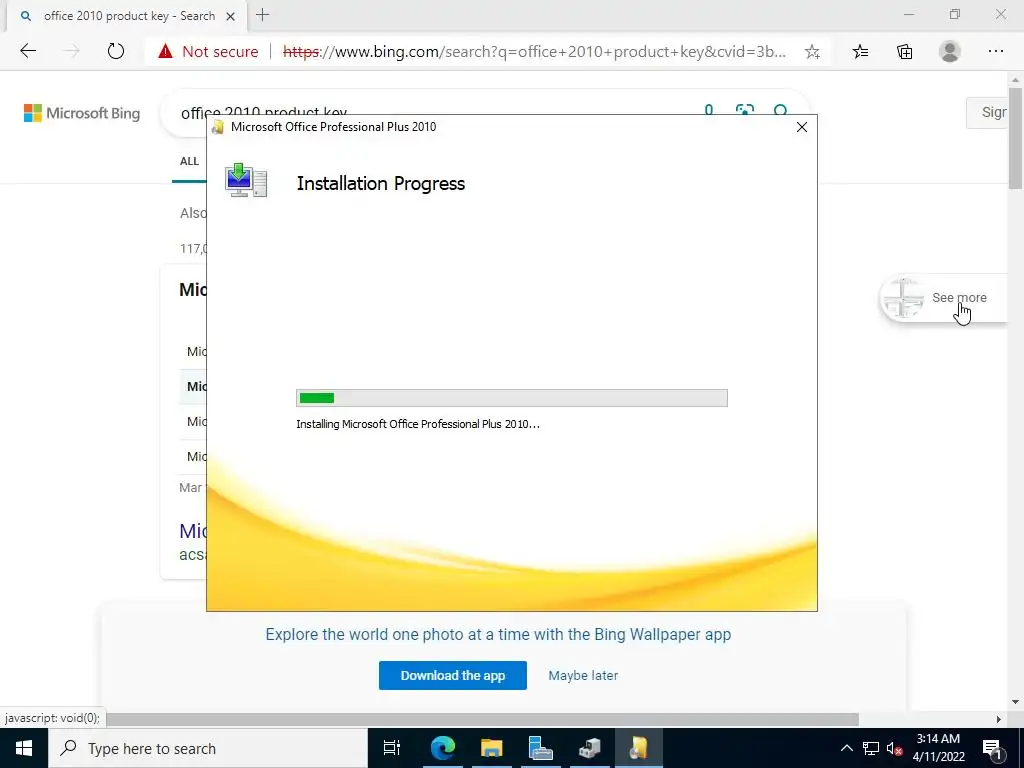This screenshot has height=768, width=1024.
Task: Open a new browser tab
Action: (x=263, y=15)
